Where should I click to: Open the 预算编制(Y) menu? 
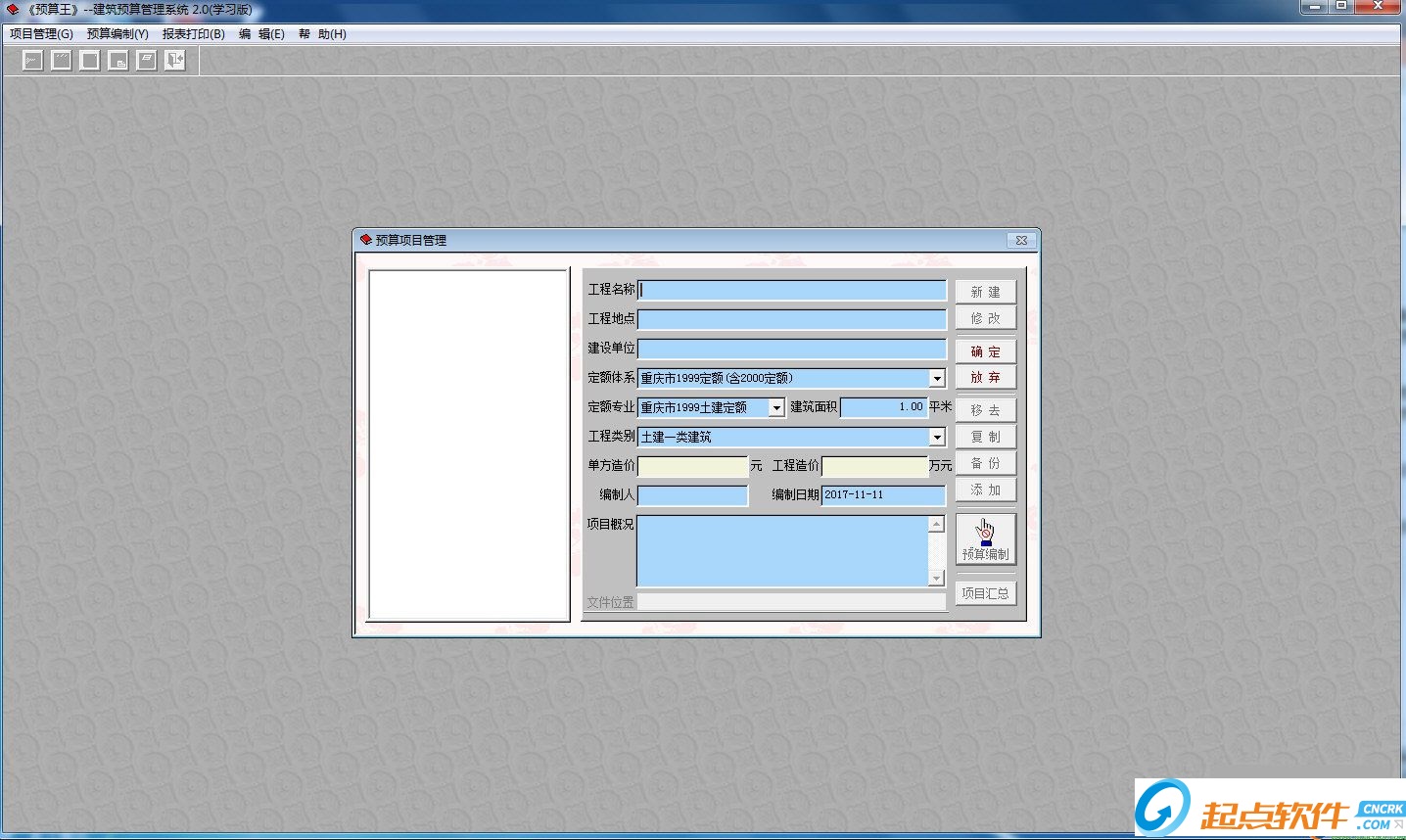(117, 34)
